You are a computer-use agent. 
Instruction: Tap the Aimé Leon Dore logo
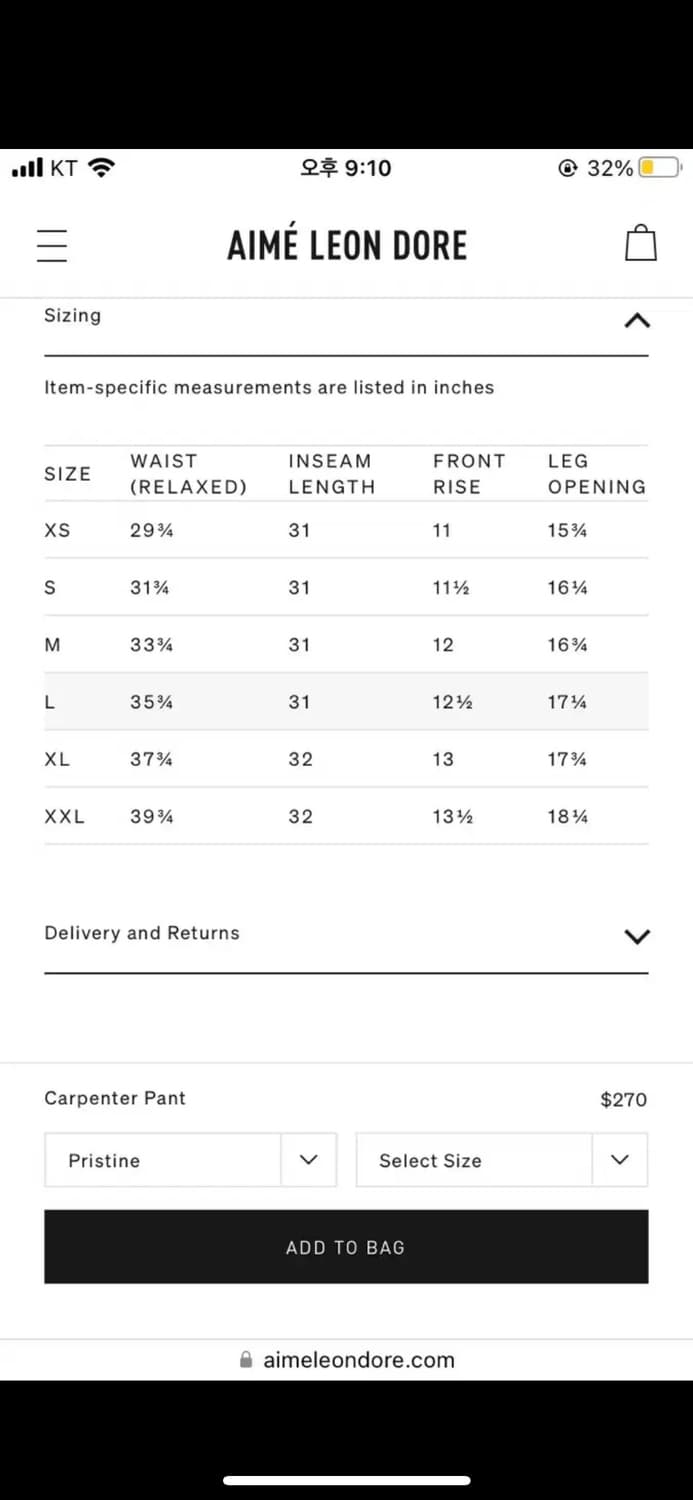click(347, 246)
